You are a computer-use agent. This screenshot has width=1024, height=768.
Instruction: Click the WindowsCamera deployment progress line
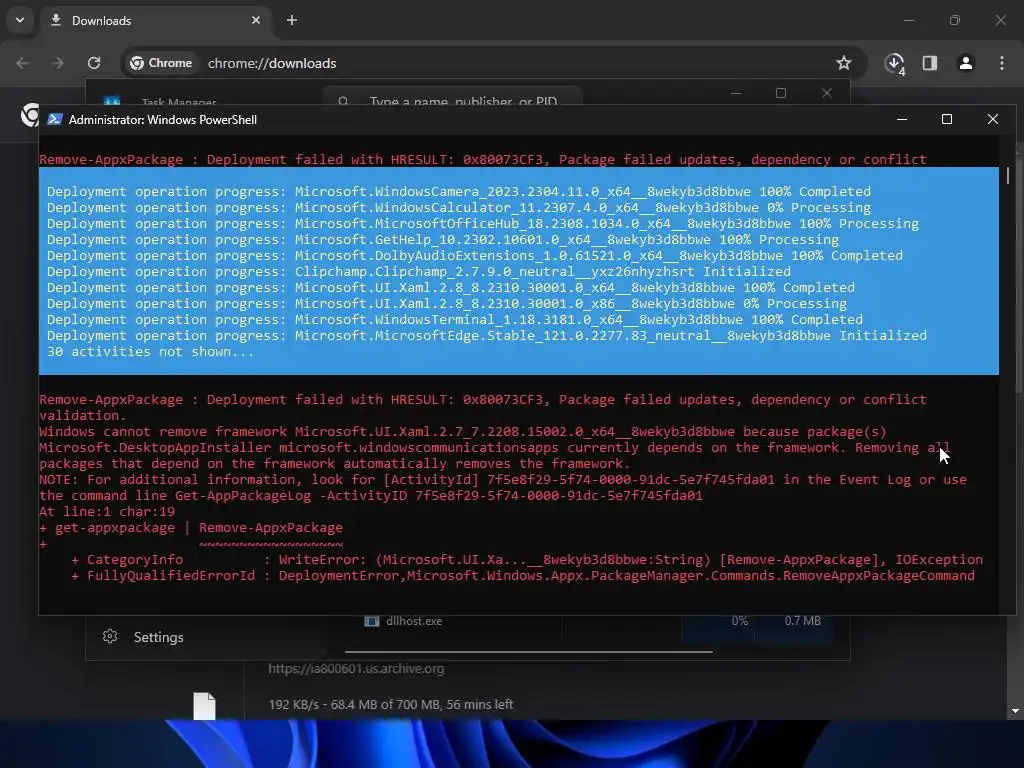(458, 192)
